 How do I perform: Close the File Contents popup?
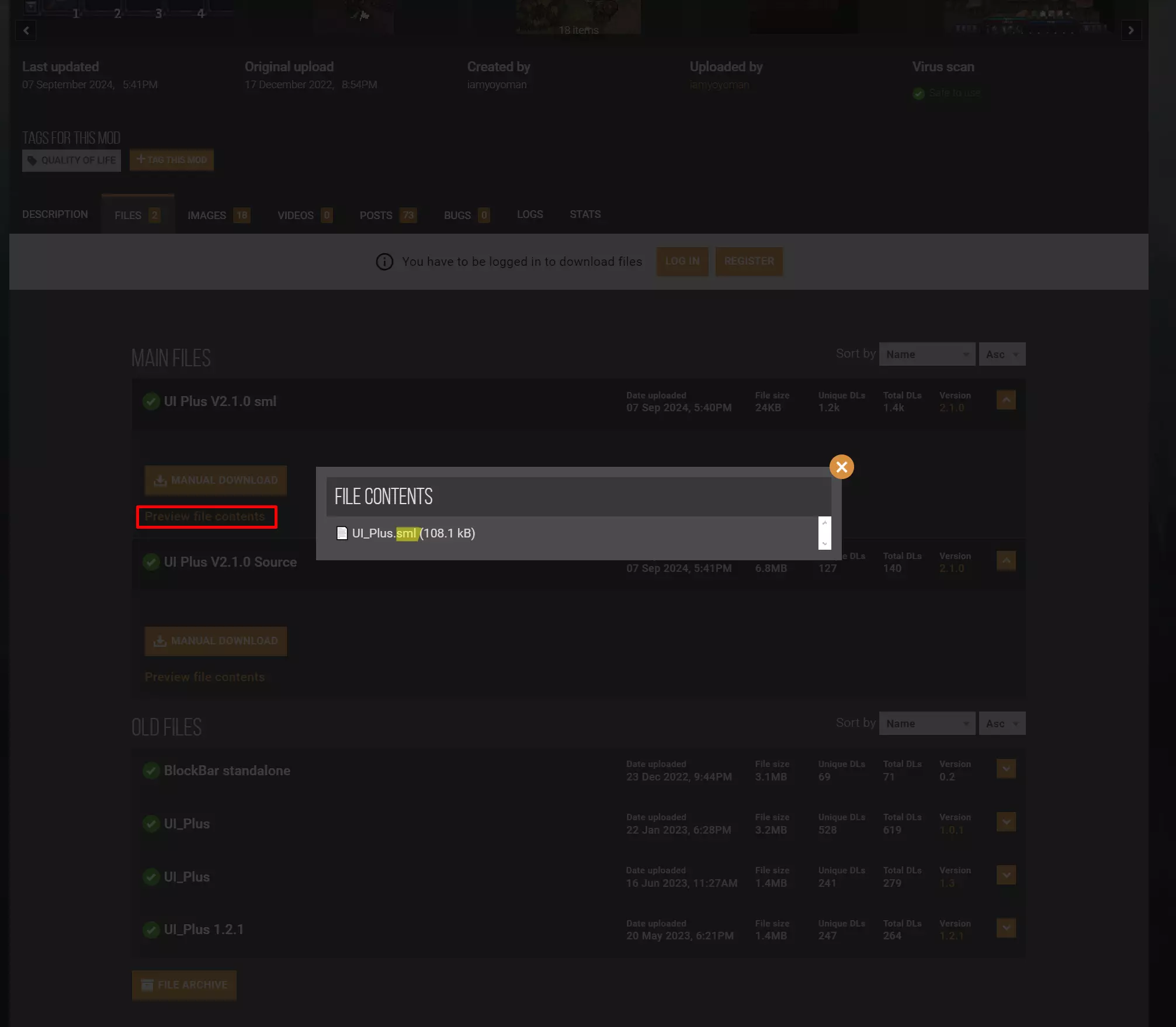coord(841,467)
